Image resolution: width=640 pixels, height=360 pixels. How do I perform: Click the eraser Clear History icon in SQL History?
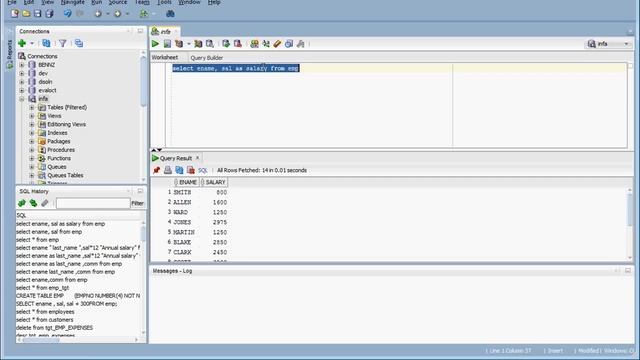[x=44, y=203]
